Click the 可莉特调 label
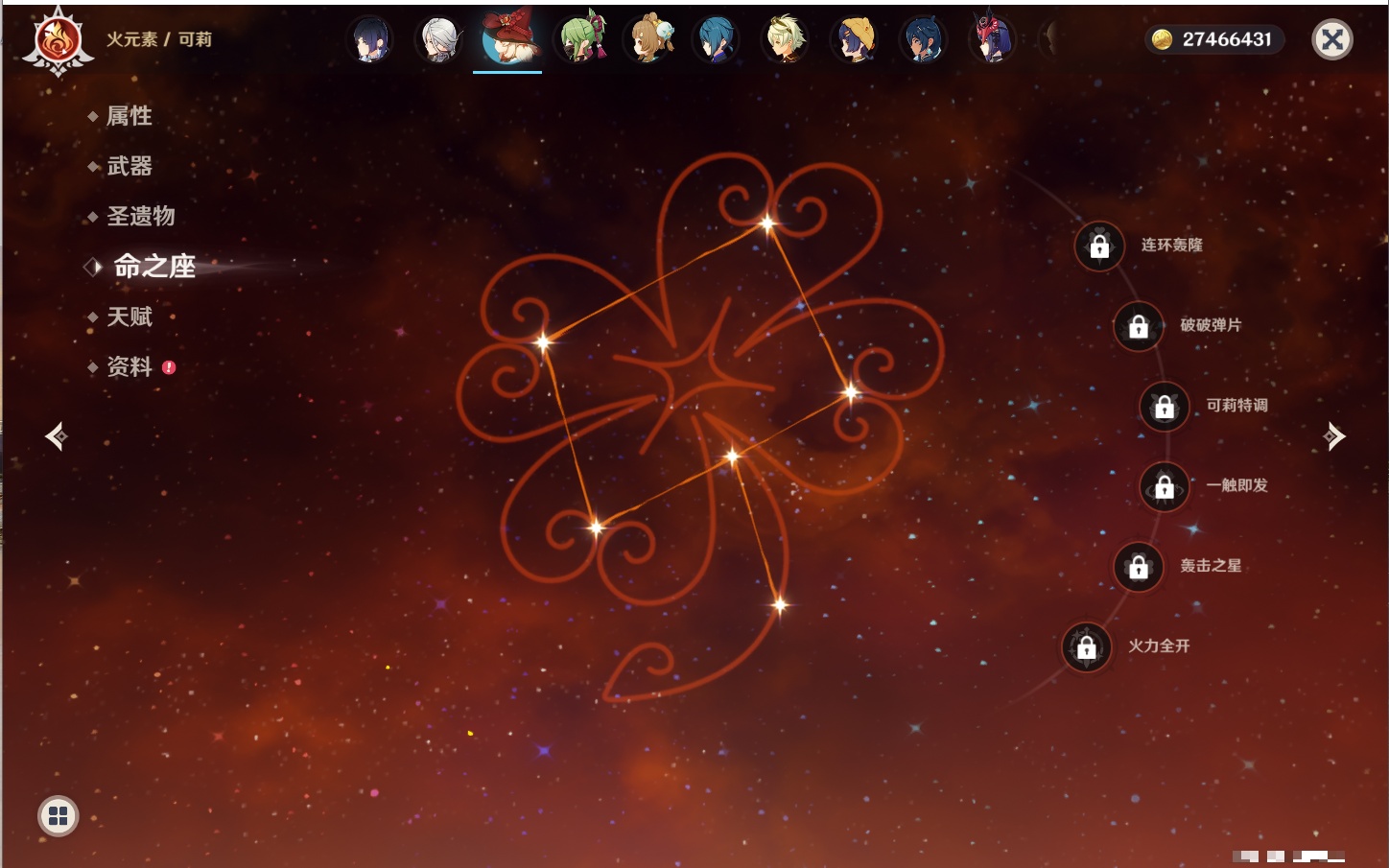The image size is (1389, 868). pyautogui.click(x=1236, y=406)
